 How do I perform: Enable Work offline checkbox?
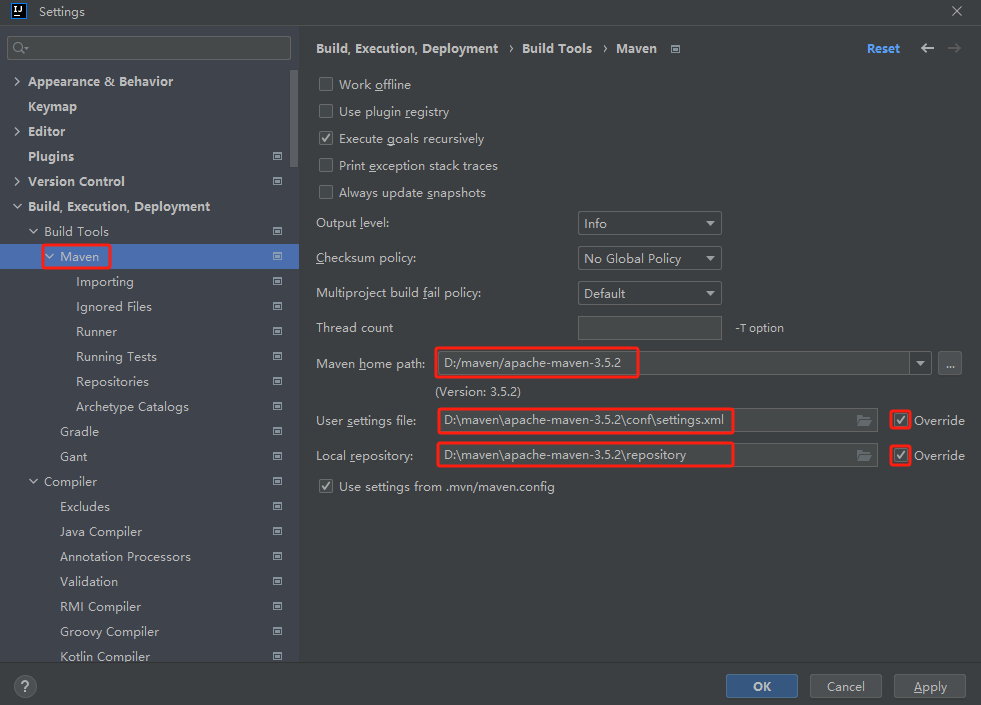(x=326, y=84)
